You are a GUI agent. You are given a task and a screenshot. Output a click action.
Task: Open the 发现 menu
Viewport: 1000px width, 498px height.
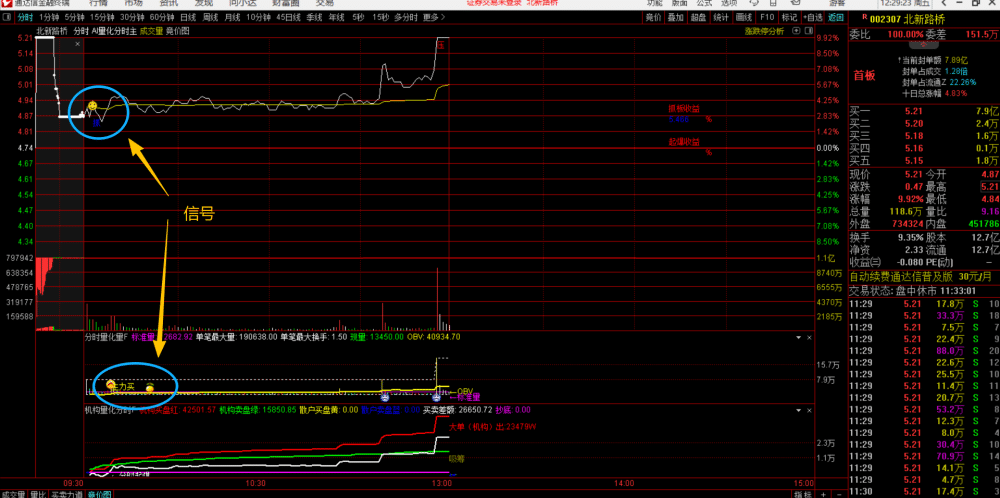pyautogui.click(x=204, y=3)
